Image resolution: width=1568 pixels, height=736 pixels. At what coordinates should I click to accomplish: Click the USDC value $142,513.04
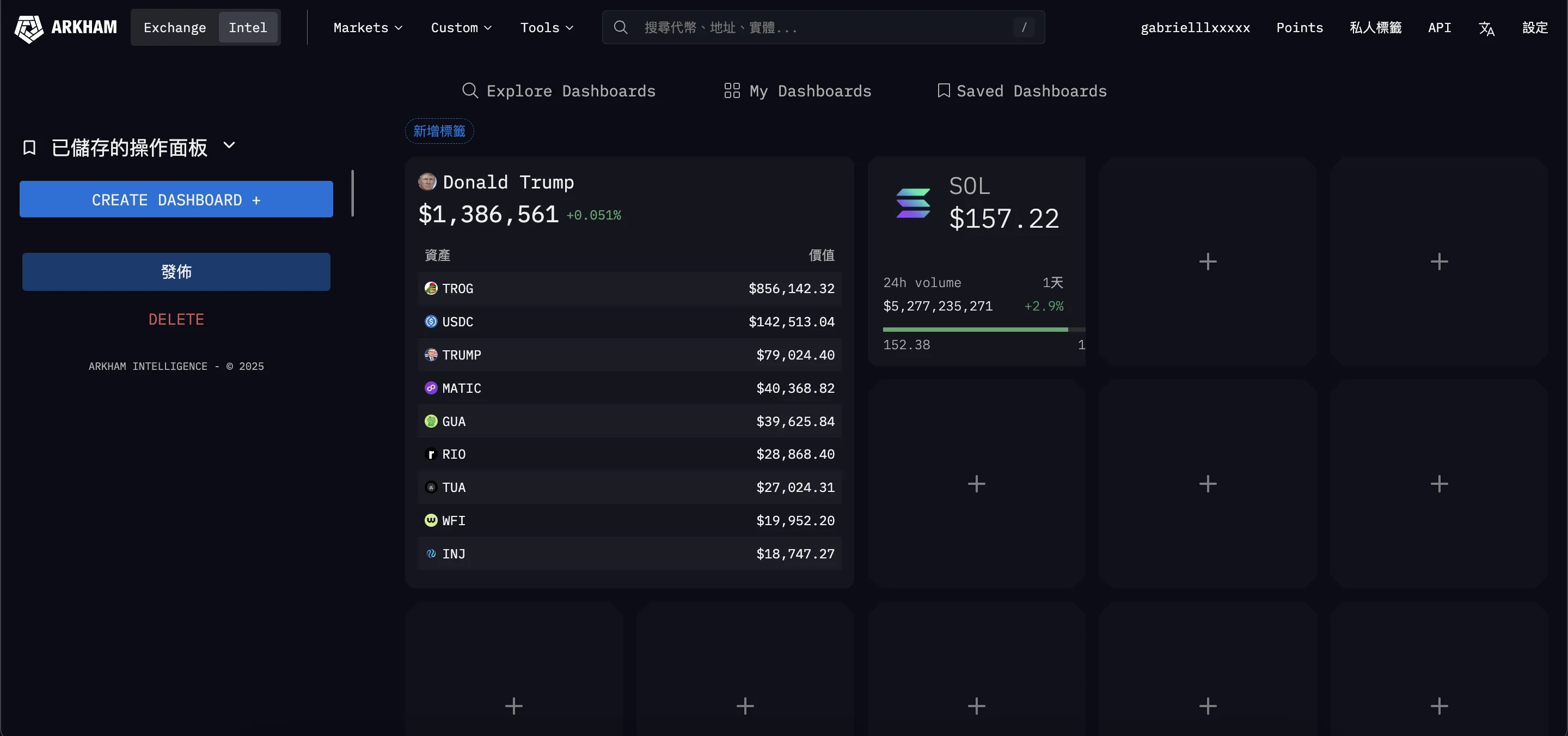click(791, 322)
